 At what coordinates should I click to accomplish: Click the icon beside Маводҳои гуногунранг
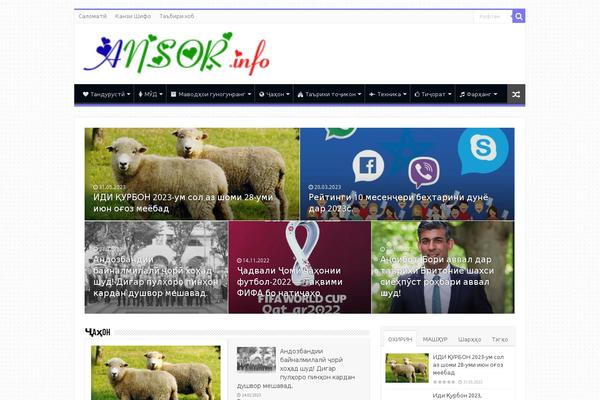tap(173, 94)
